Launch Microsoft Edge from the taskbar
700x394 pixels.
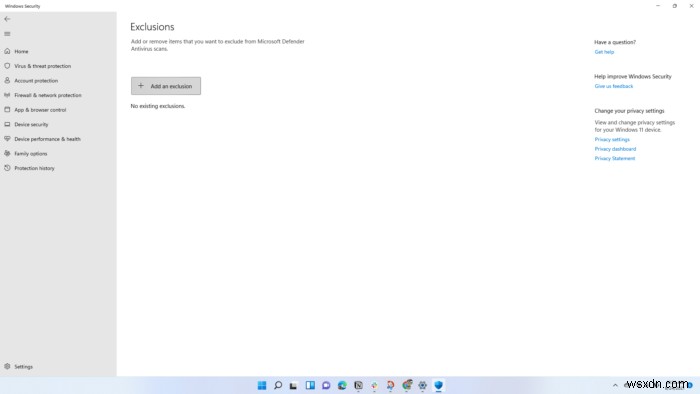coord(342,385)
